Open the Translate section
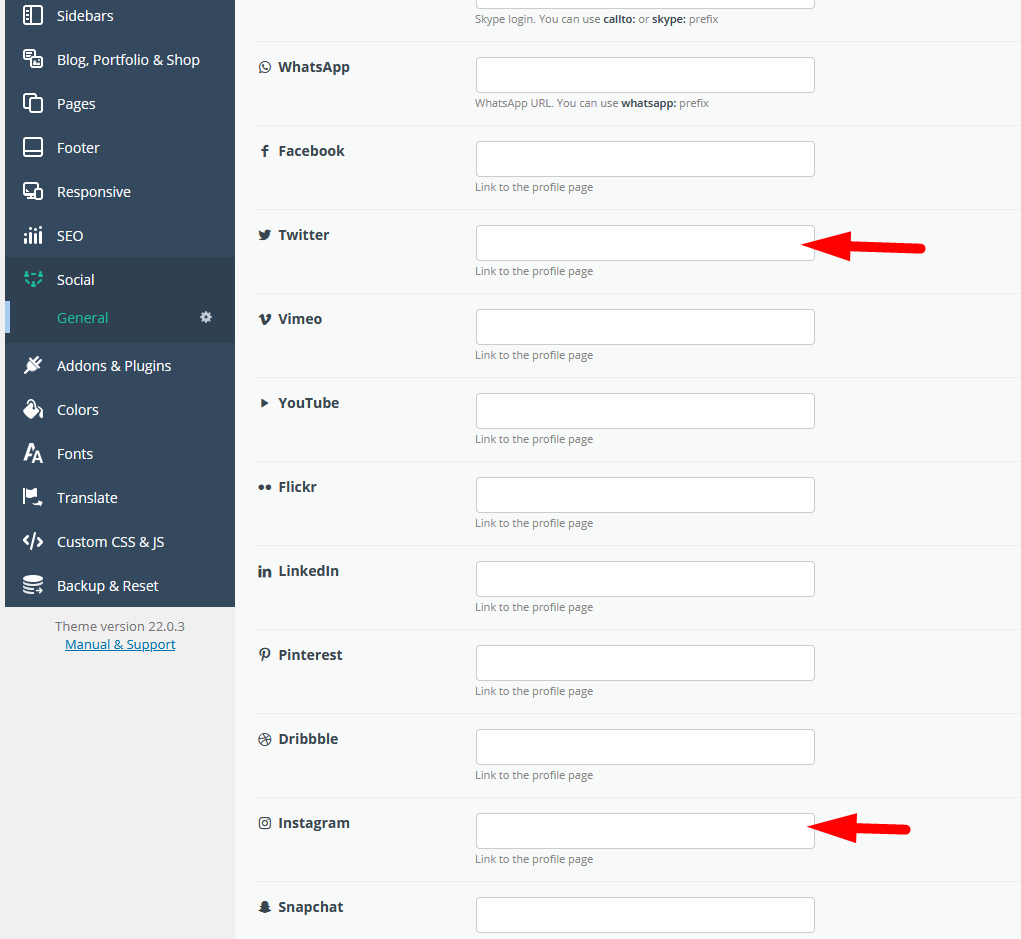 pyautogui.click(x=120, y=498)
